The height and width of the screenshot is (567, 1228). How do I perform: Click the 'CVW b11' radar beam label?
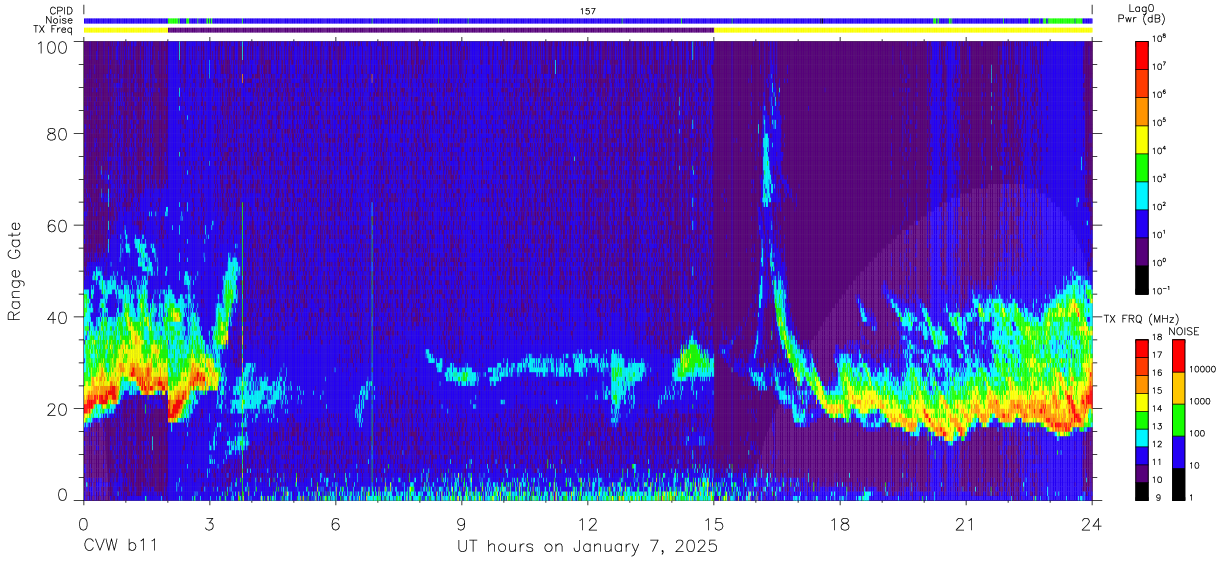click(119, 547)
